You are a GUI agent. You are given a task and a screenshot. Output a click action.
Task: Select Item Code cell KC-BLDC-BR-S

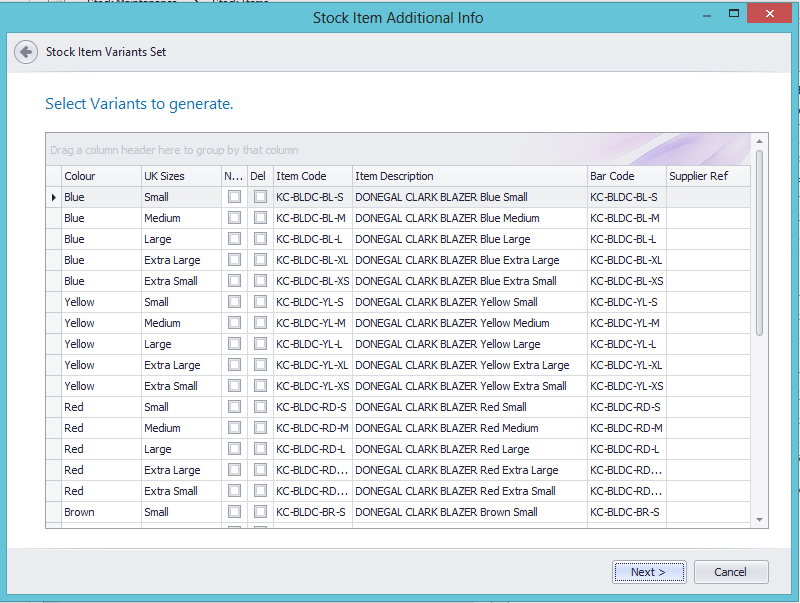[x=313, y=512]
